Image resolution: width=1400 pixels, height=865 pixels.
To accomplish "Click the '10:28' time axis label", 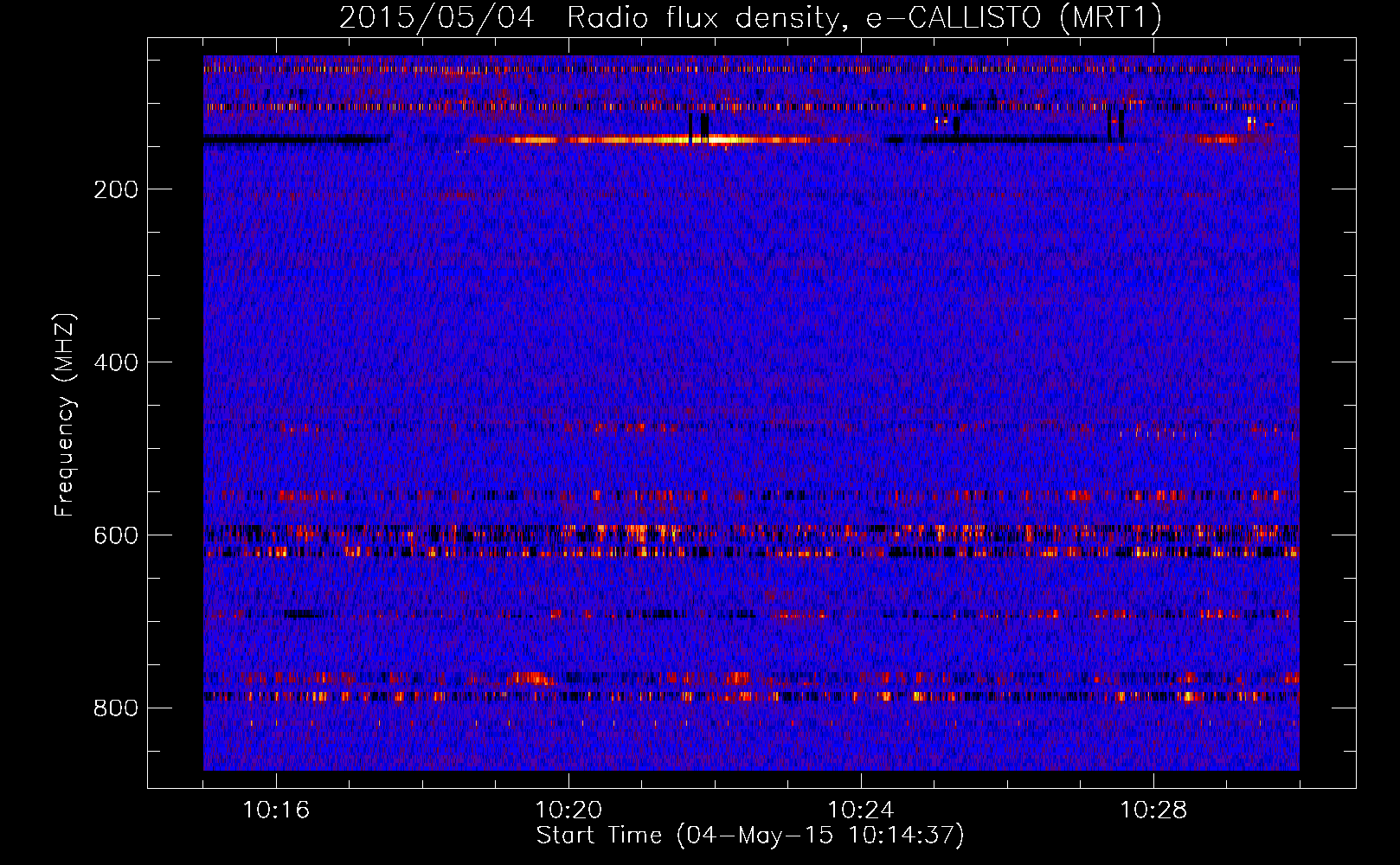I will pos(1153,811).
